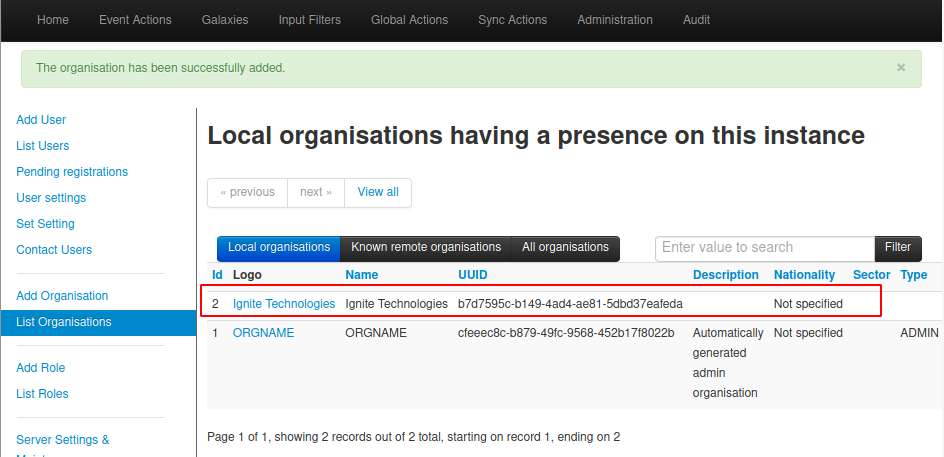Sort by UUID column header

click(473, 275)
